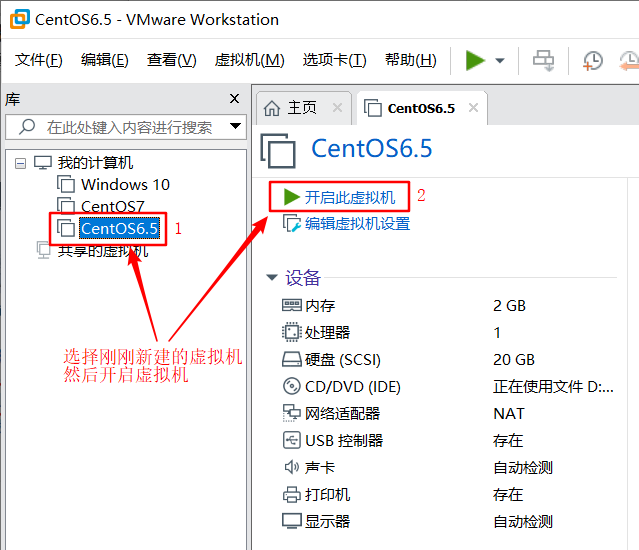The height and width of the screenshot is (550, 639).
Task: Collapse the 设备 section
Action: click(x=271, y=277)
